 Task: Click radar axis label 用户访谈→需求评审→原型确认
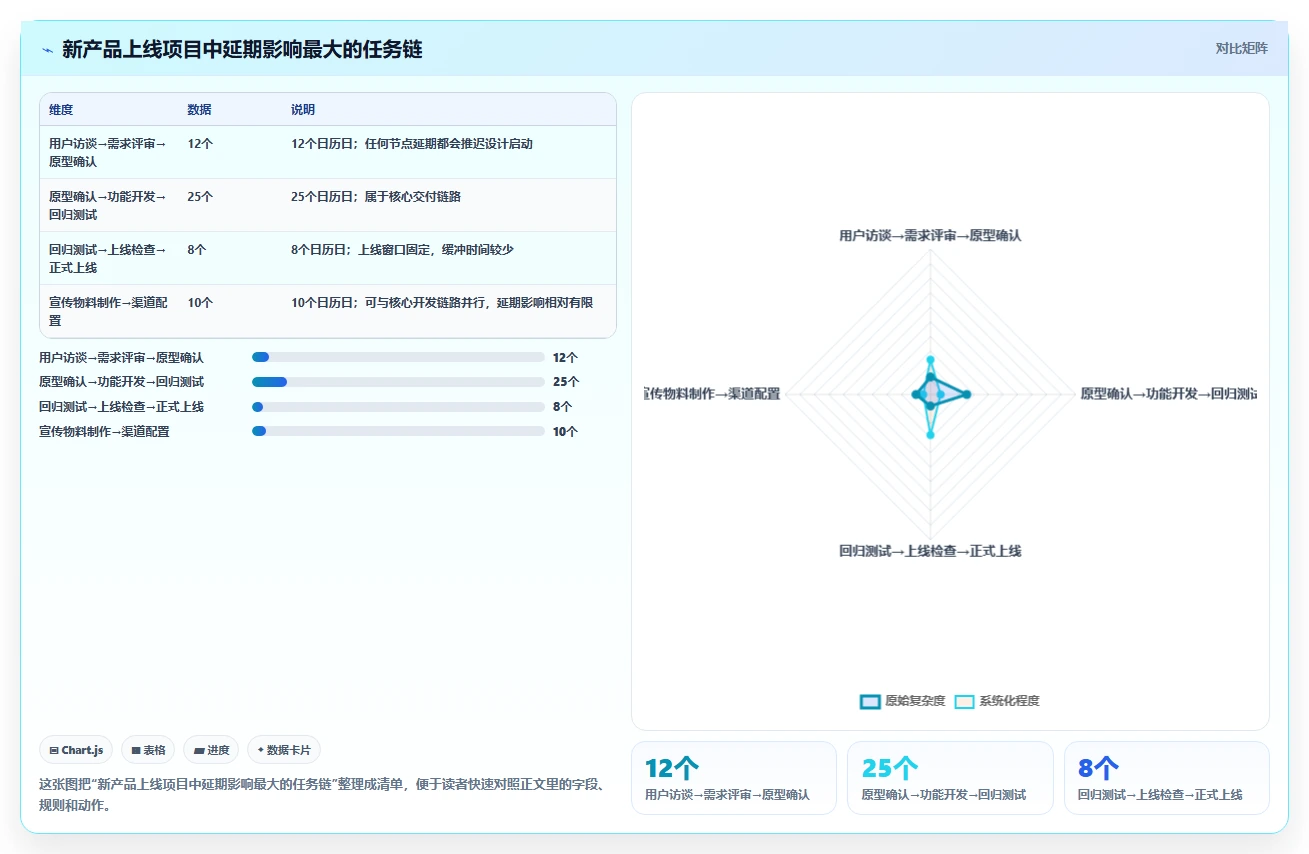pos(930,236)
